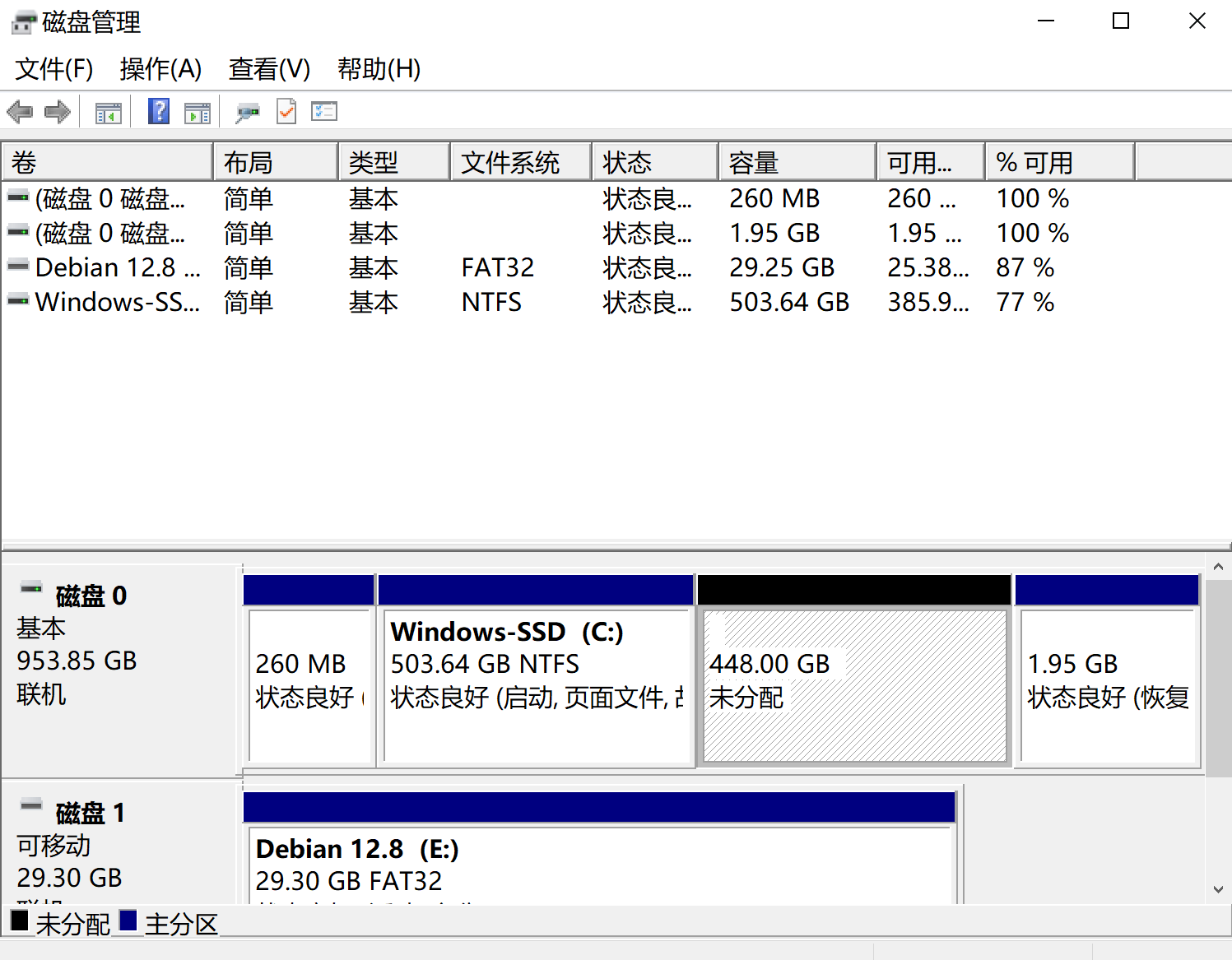The height and width of the screenshot is (960, 1232).
Task: Click the document checkmark toolbar icon
Action: [x=286, y=111]
